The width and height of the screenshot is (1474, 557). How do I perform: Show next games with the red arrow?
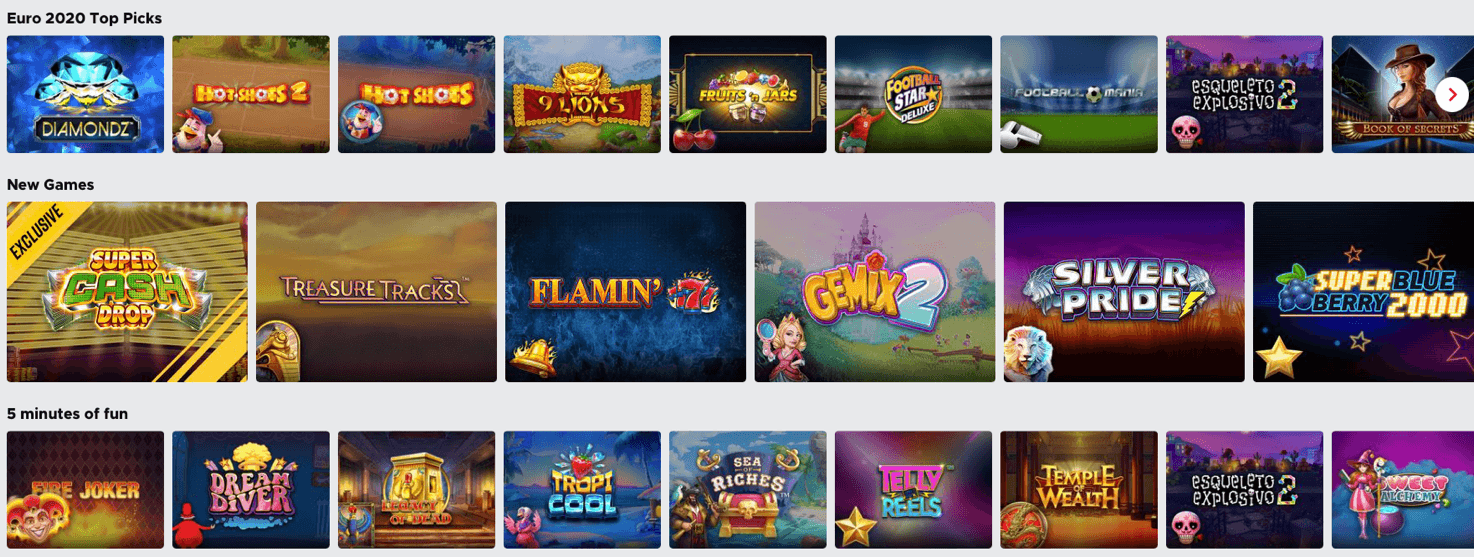[x=1452, y=94]
